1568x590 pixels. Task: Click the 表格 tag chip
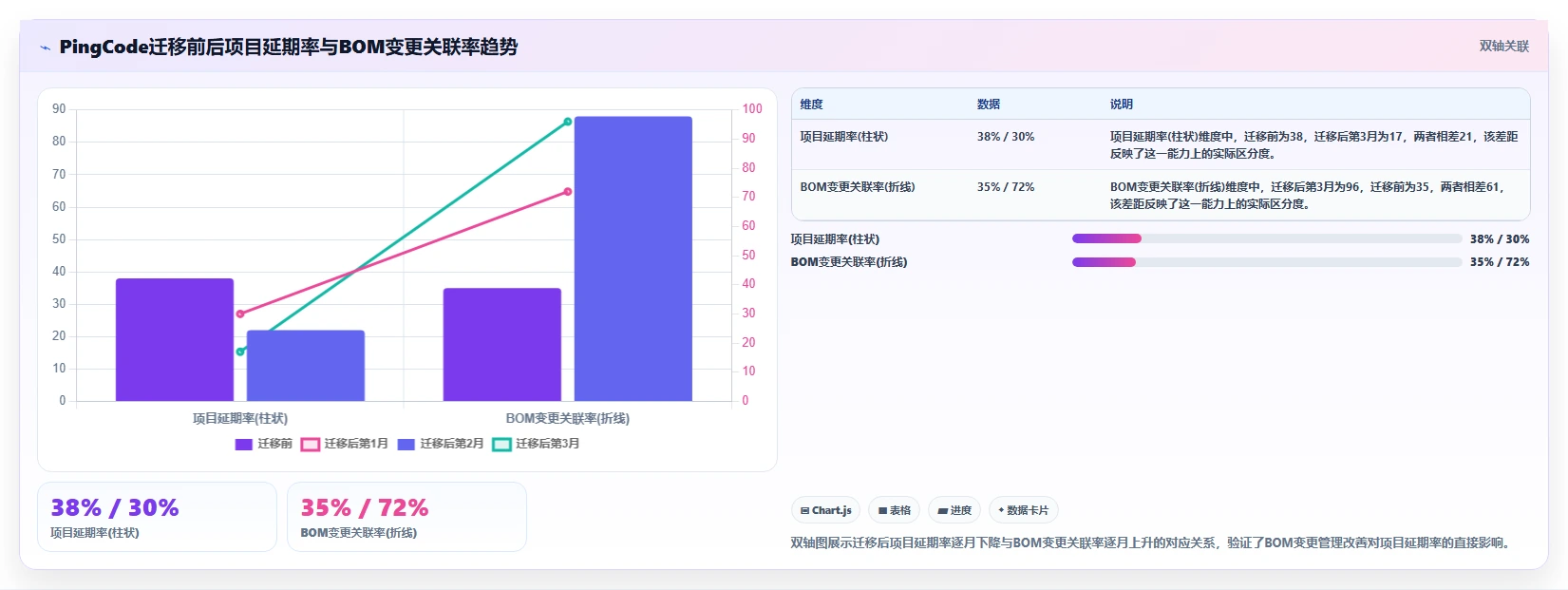894,510
